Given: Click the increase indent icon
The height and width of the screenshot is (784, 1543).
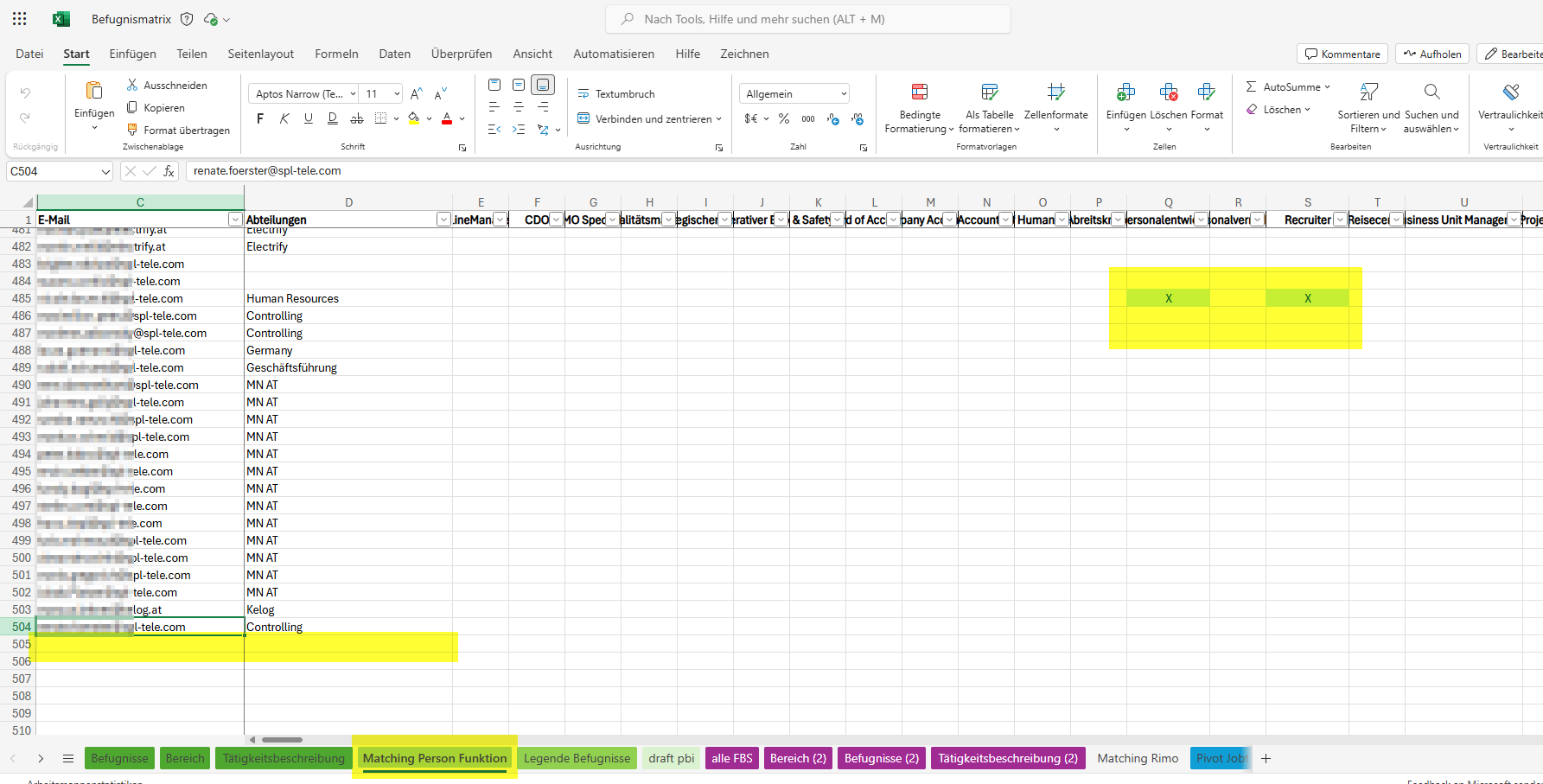Looking at the screenshot, I should click(519, 130).
